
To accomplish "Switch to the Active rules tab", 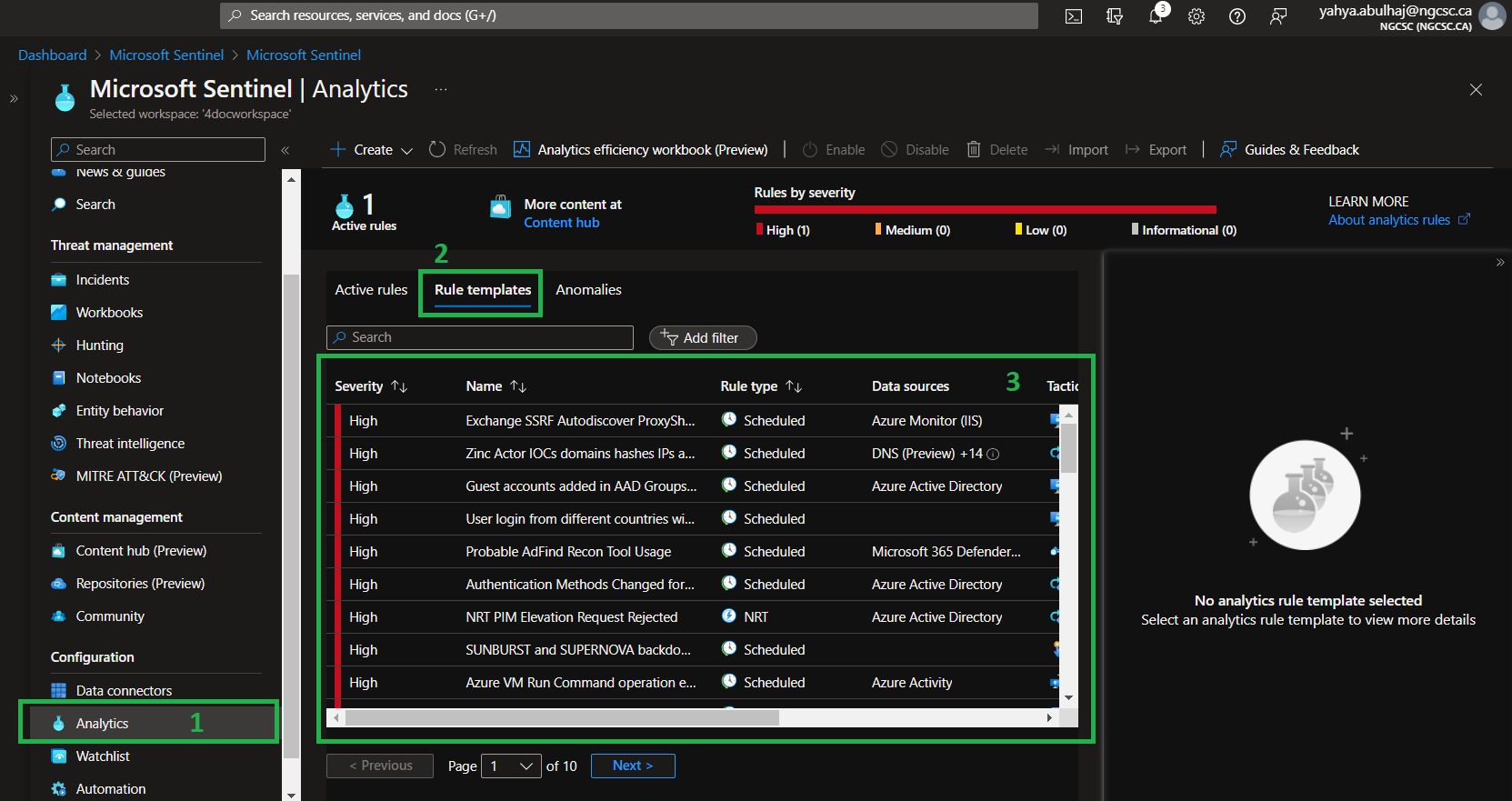I will pos(371,290).
